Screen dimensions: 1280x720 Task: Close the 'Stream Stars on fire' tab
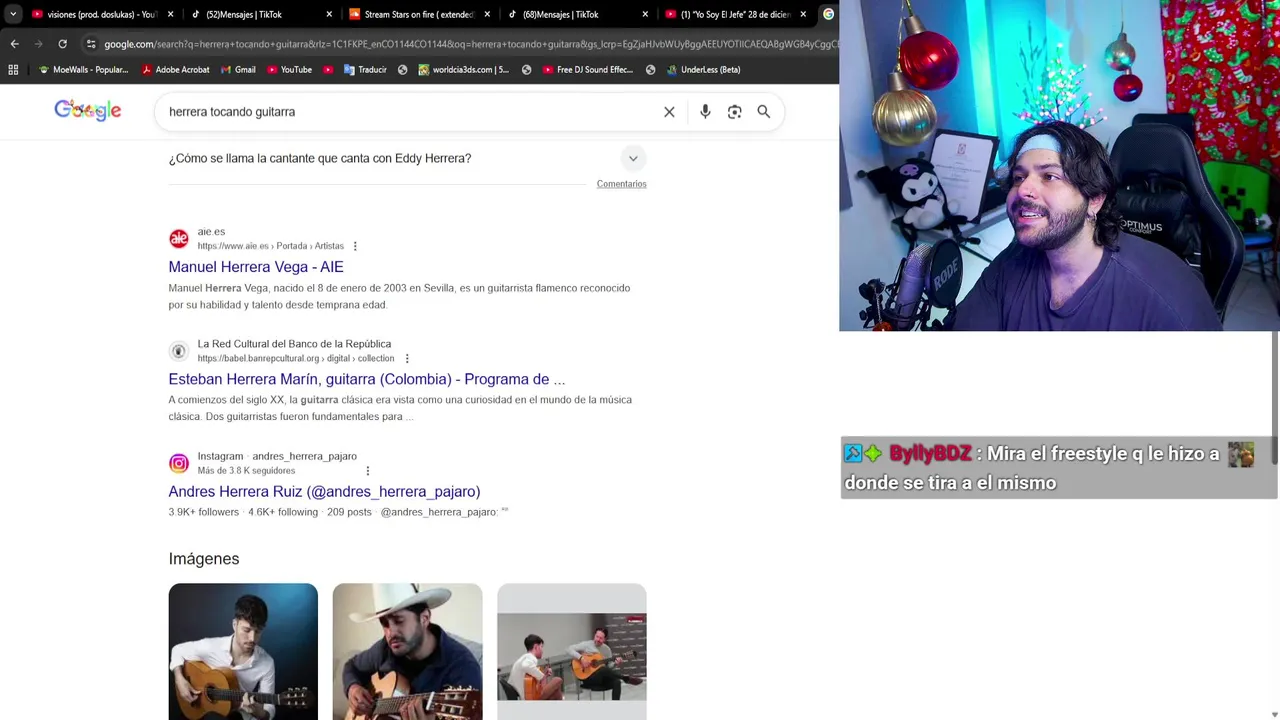coord(487,14)
